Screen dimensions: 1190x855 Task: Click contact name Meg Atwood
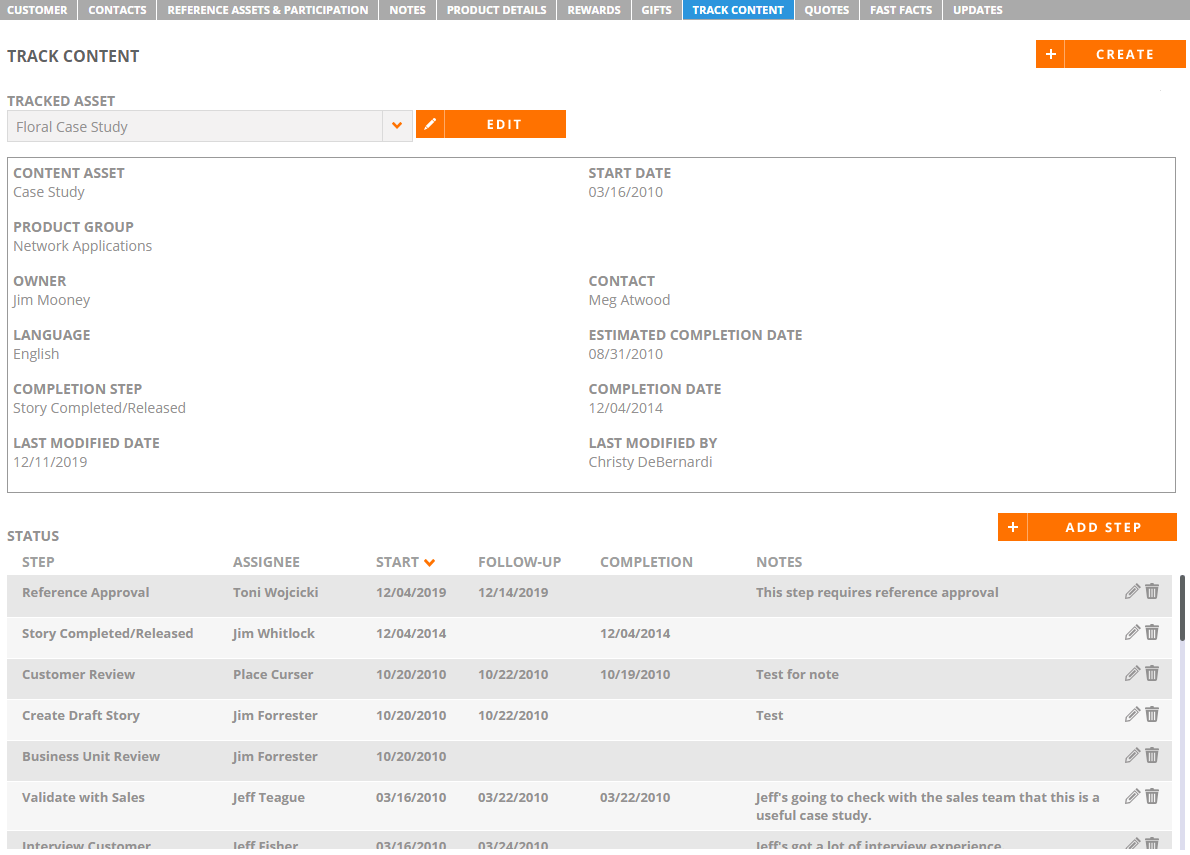click(x=629, y=300)
